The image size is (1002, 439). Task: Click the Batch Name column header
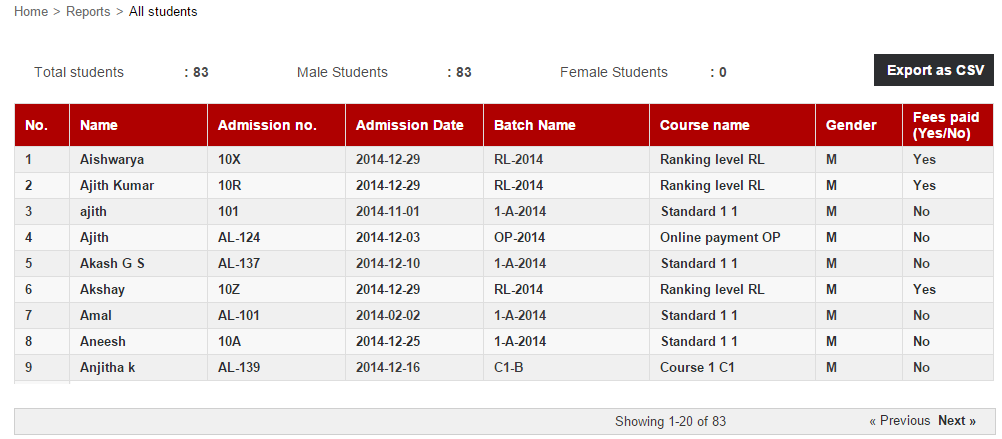click(x=535, y=125)
